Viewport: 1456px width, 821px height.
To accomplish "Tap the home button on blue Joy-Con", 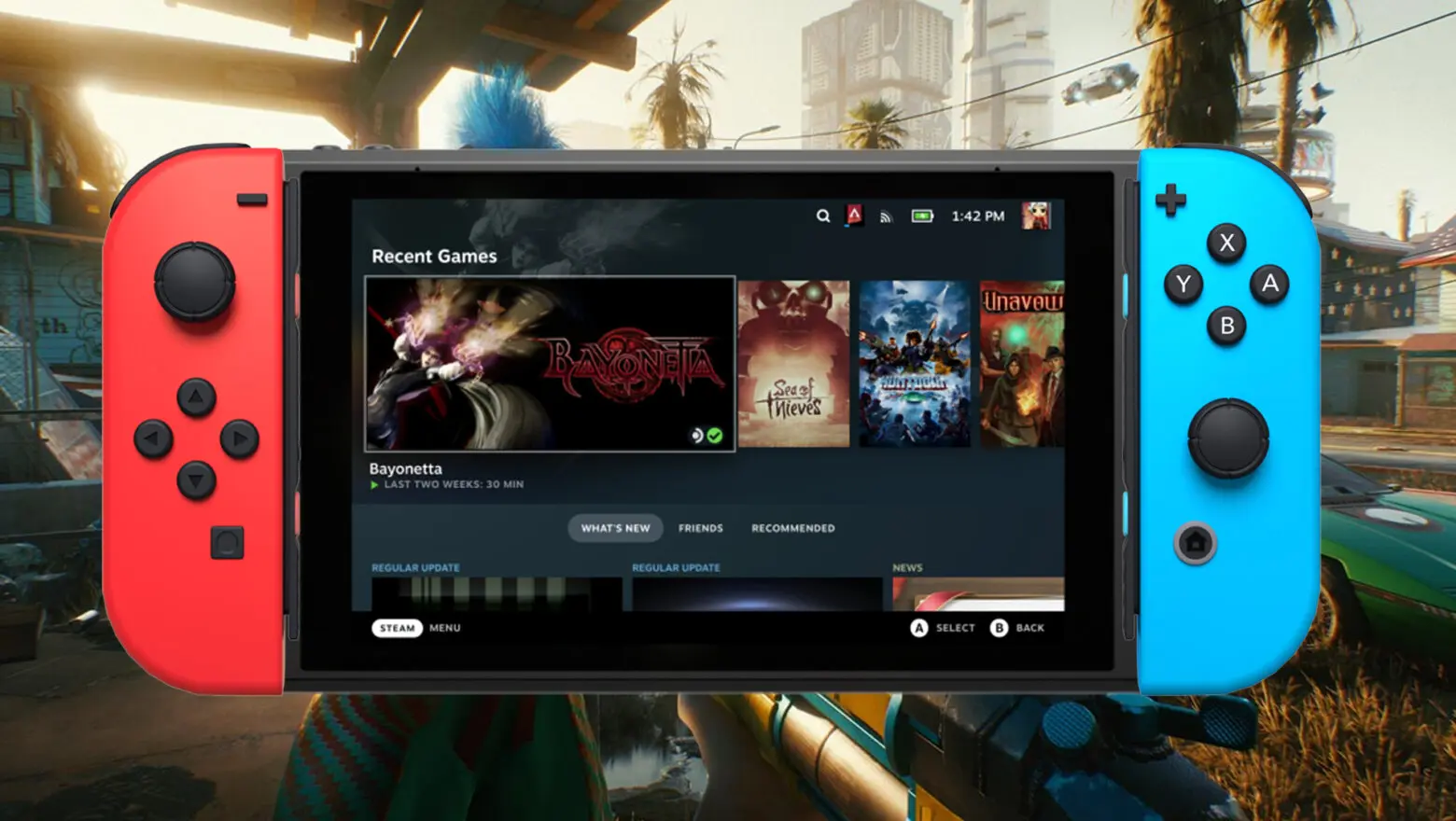I will [x=1195, y=542].
